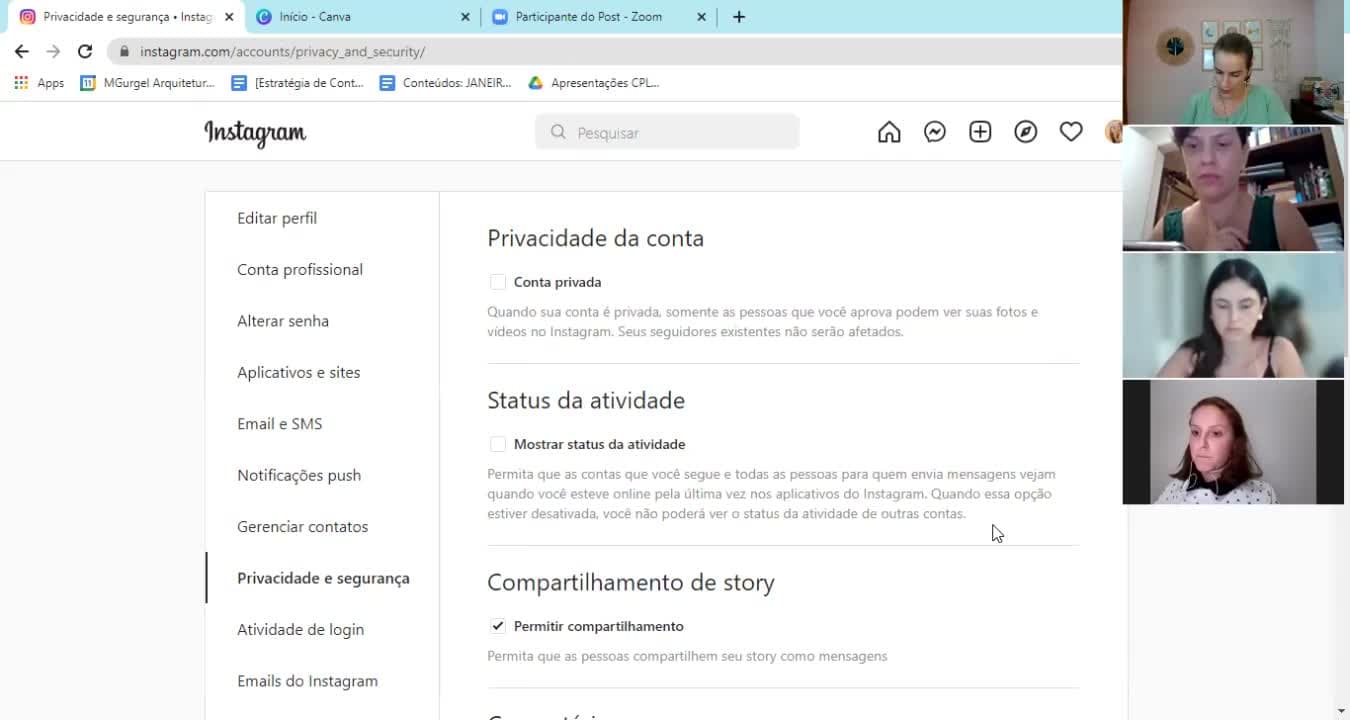This screenshot has height=720, width=1350.
Task: Close the Participante do Post Zoom tab
Action: coord(701,16)
